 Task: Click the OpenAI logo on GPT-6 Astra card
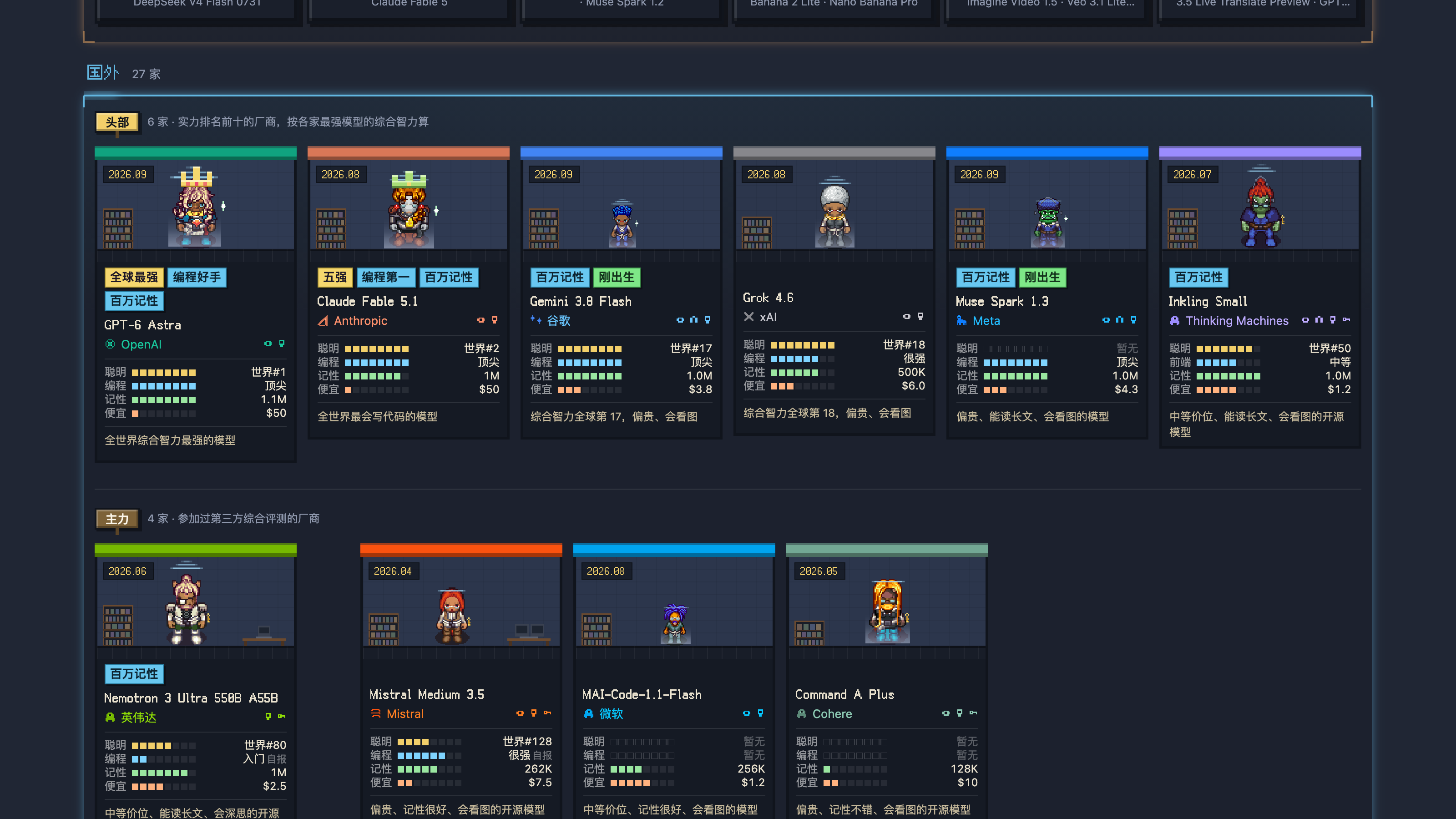110,344
